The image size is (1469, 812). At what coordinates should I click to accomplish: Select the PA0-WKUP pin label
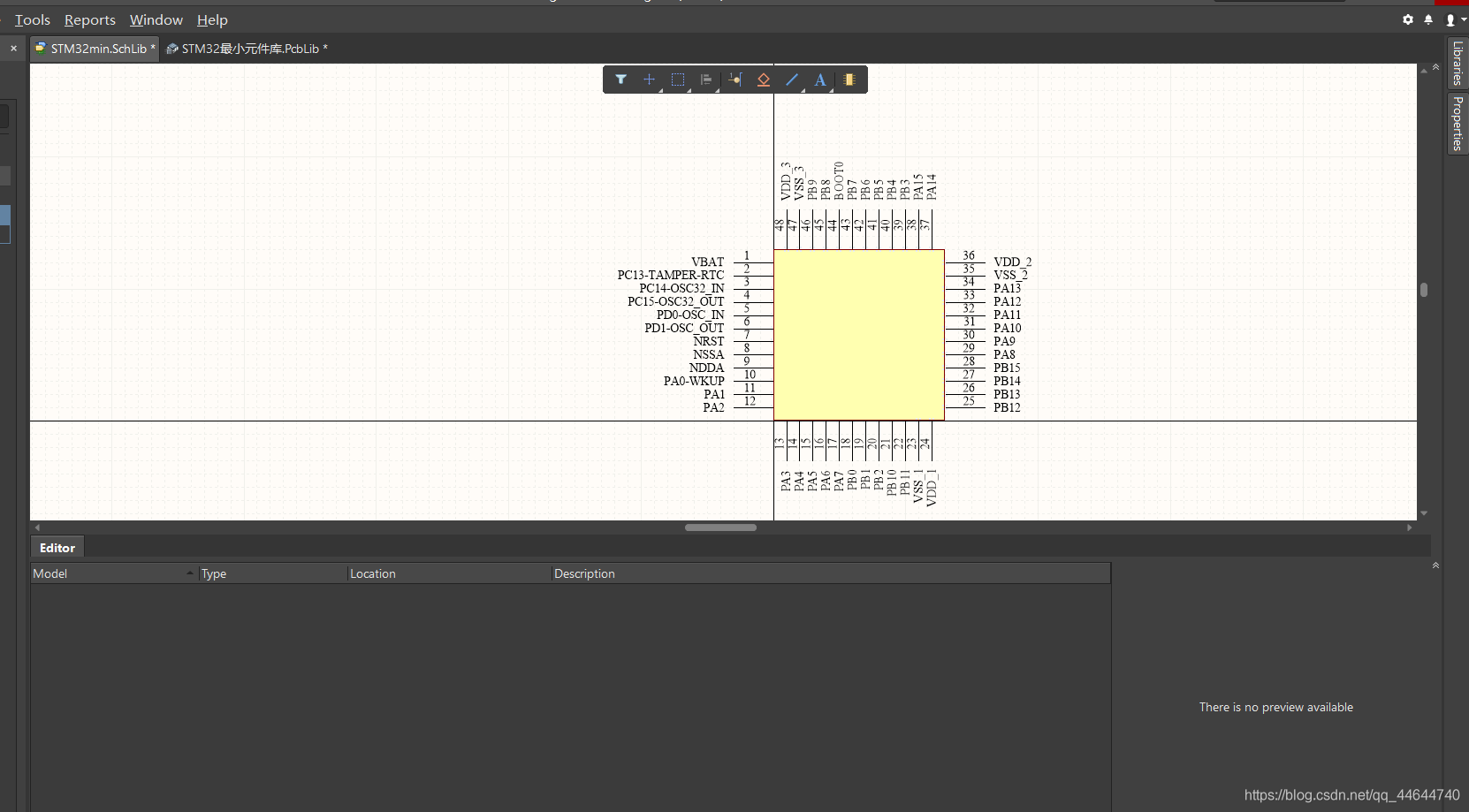click(694, 382)
